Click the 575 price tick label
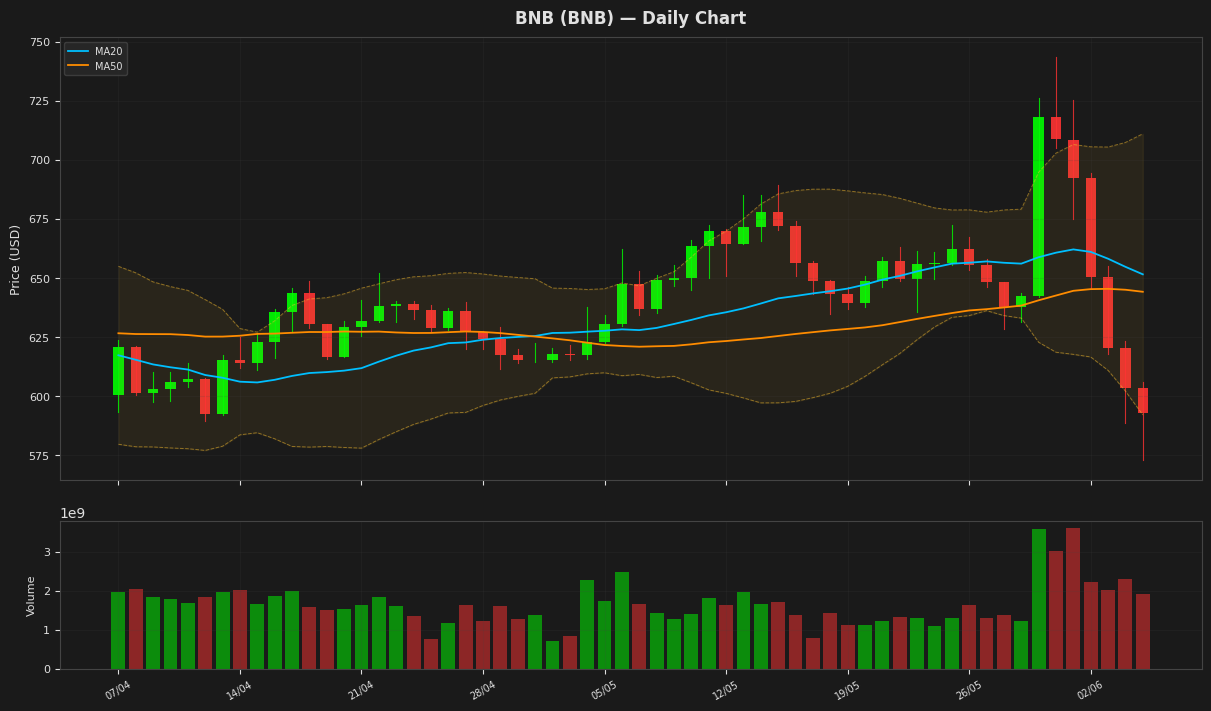 40,456
